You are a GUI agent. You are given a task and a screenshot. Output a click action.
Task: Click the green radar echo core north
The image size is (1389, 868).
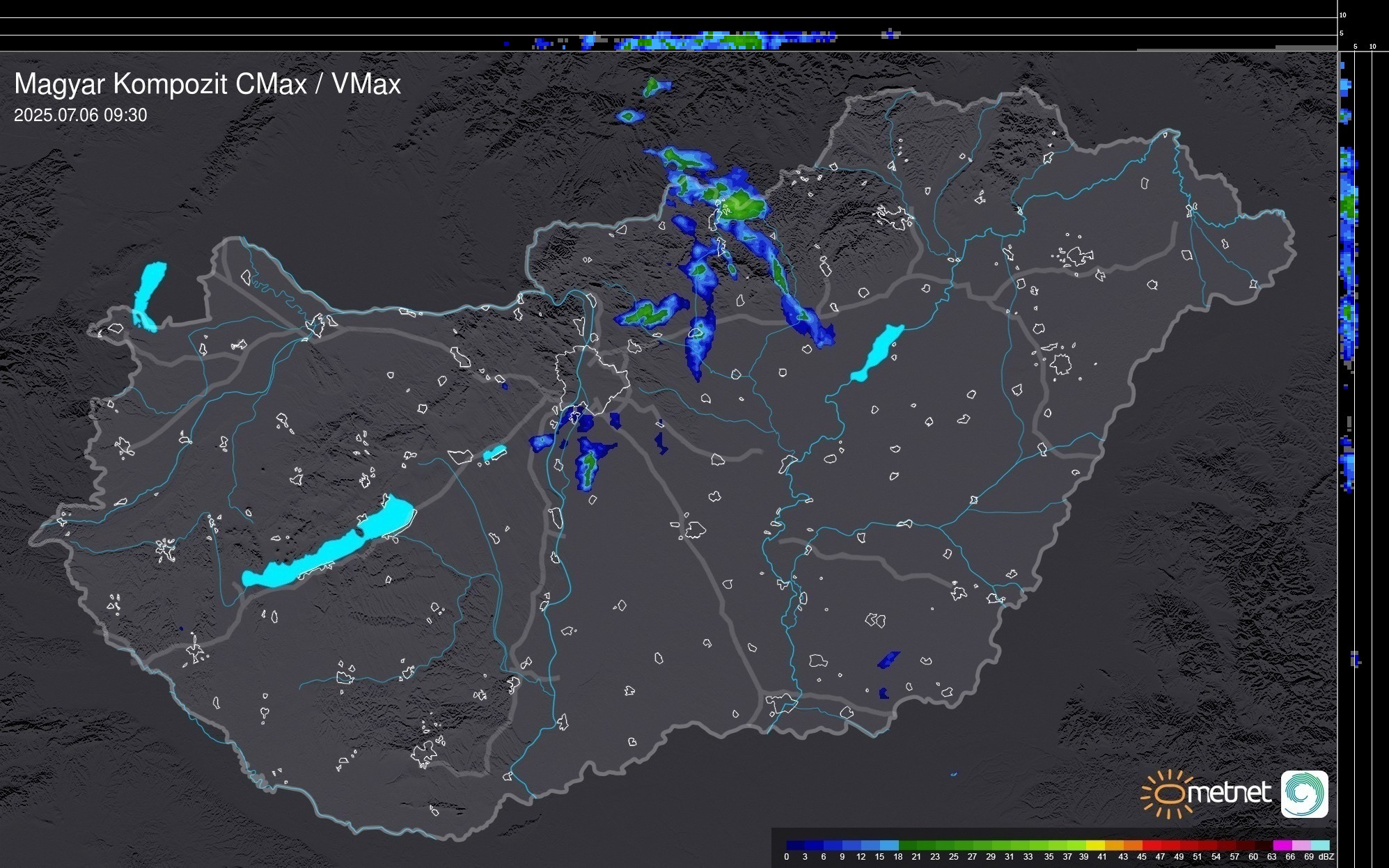(x=740, y=205)
